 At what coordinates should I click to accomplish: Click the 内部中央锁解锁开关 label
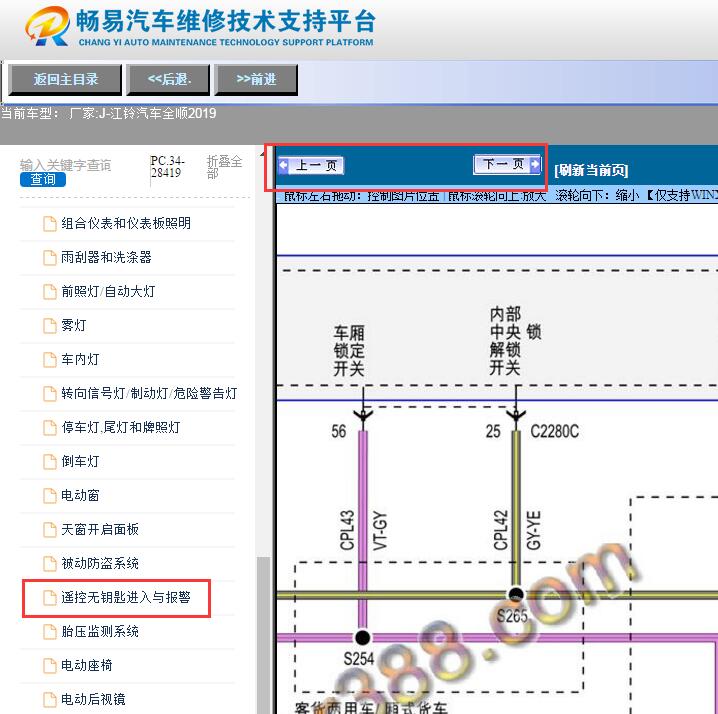point(515,341)
